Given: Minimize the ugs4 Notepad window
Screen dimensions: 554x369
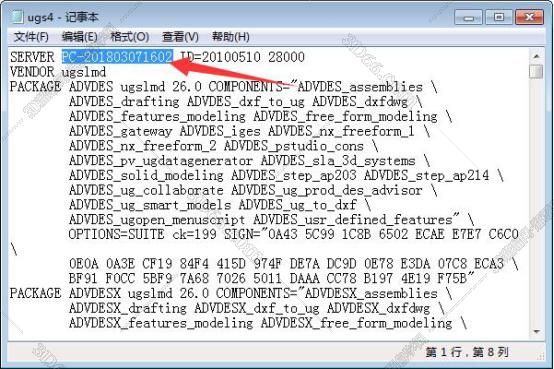Looking at the screenshot, I should click(468, 17).
